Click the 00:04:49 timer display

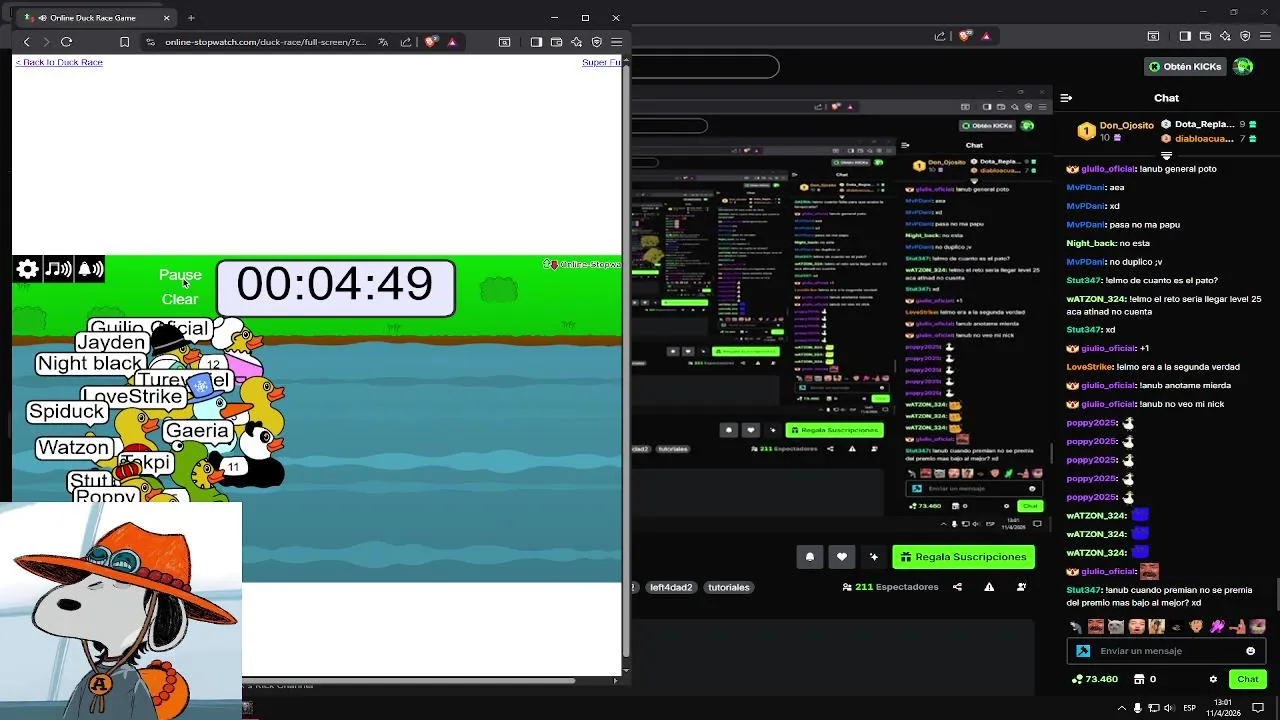[335, 286]
